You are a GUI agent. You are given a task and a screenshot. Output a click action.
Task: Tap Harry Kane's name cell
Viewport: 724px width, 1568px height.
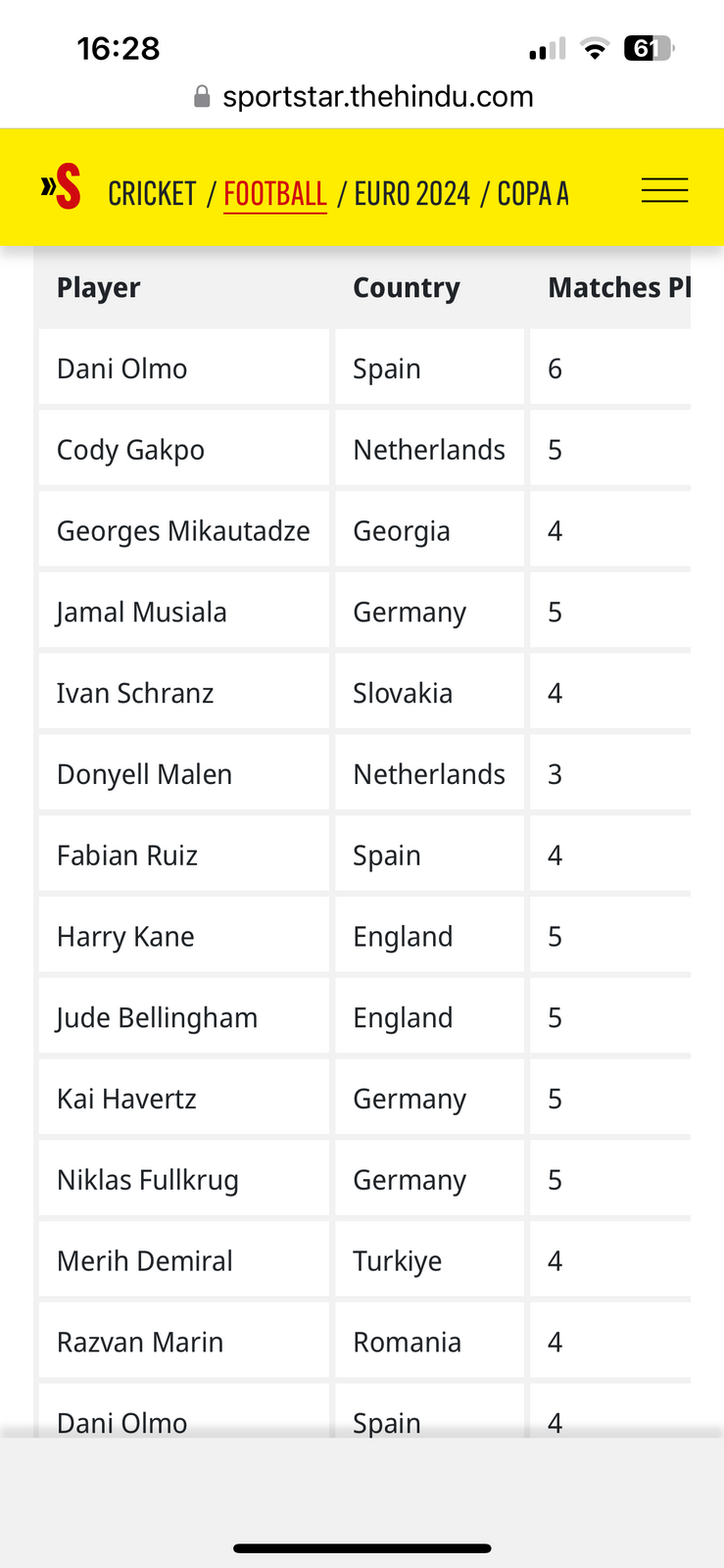tap(125, 937)
